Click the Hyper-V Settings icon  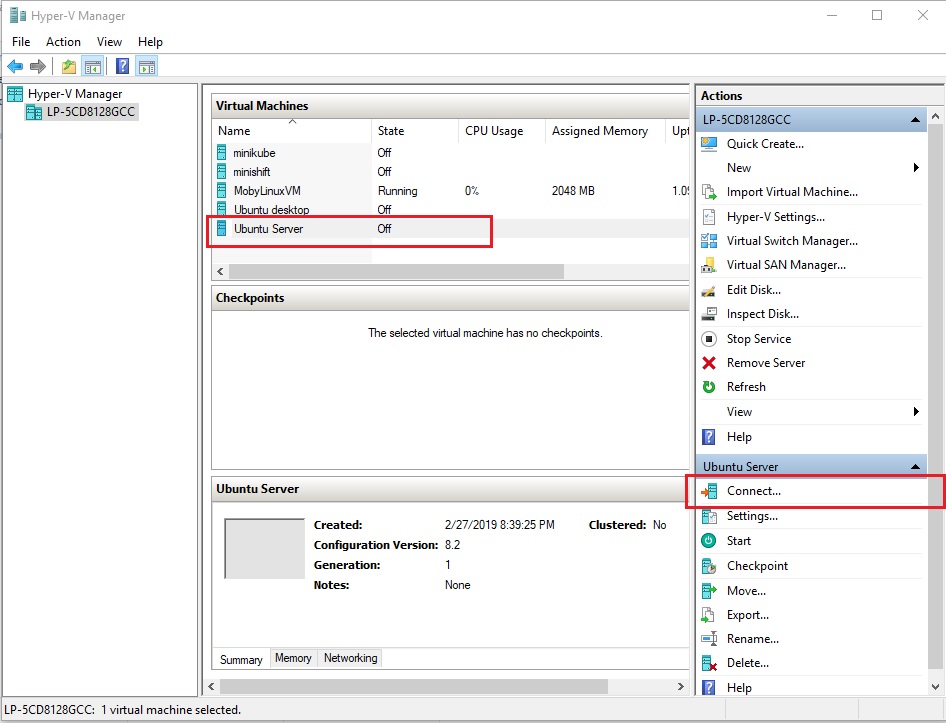pyautogui.click(x=709, y=217)
